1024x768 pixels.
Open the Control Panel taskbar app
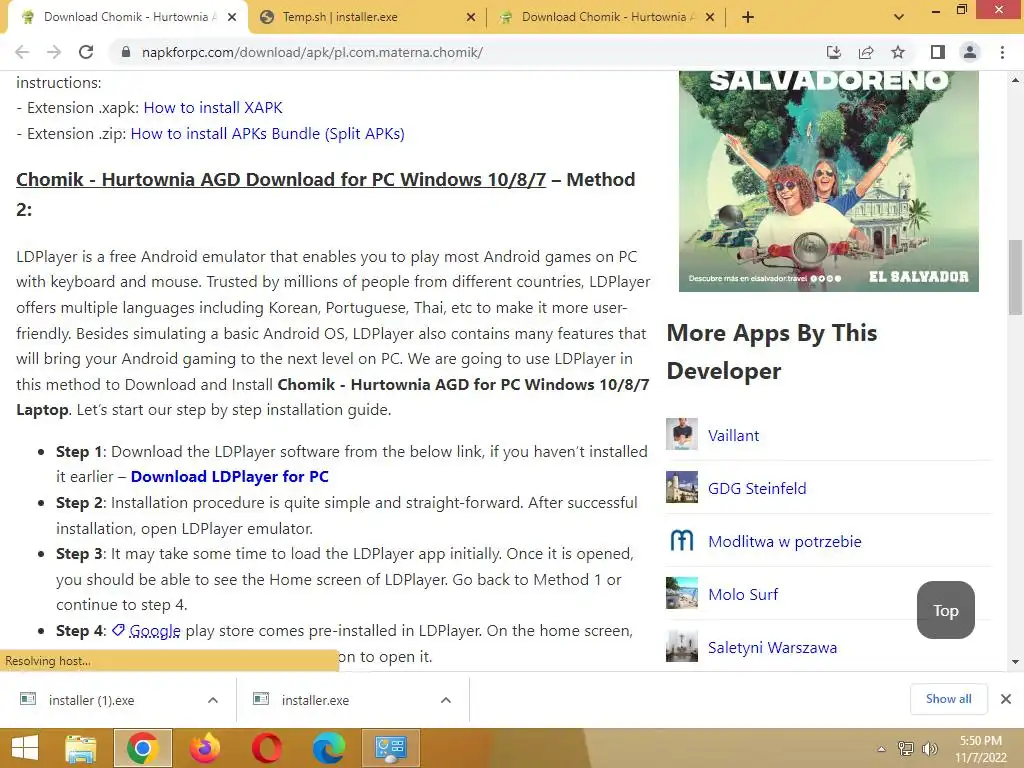click(x=391, y=748)
